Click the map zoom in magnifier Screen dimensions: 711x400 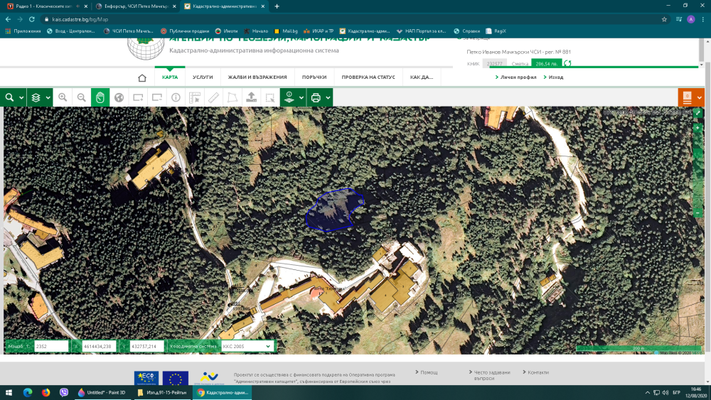pyautogui.click(x=62, y=98)
